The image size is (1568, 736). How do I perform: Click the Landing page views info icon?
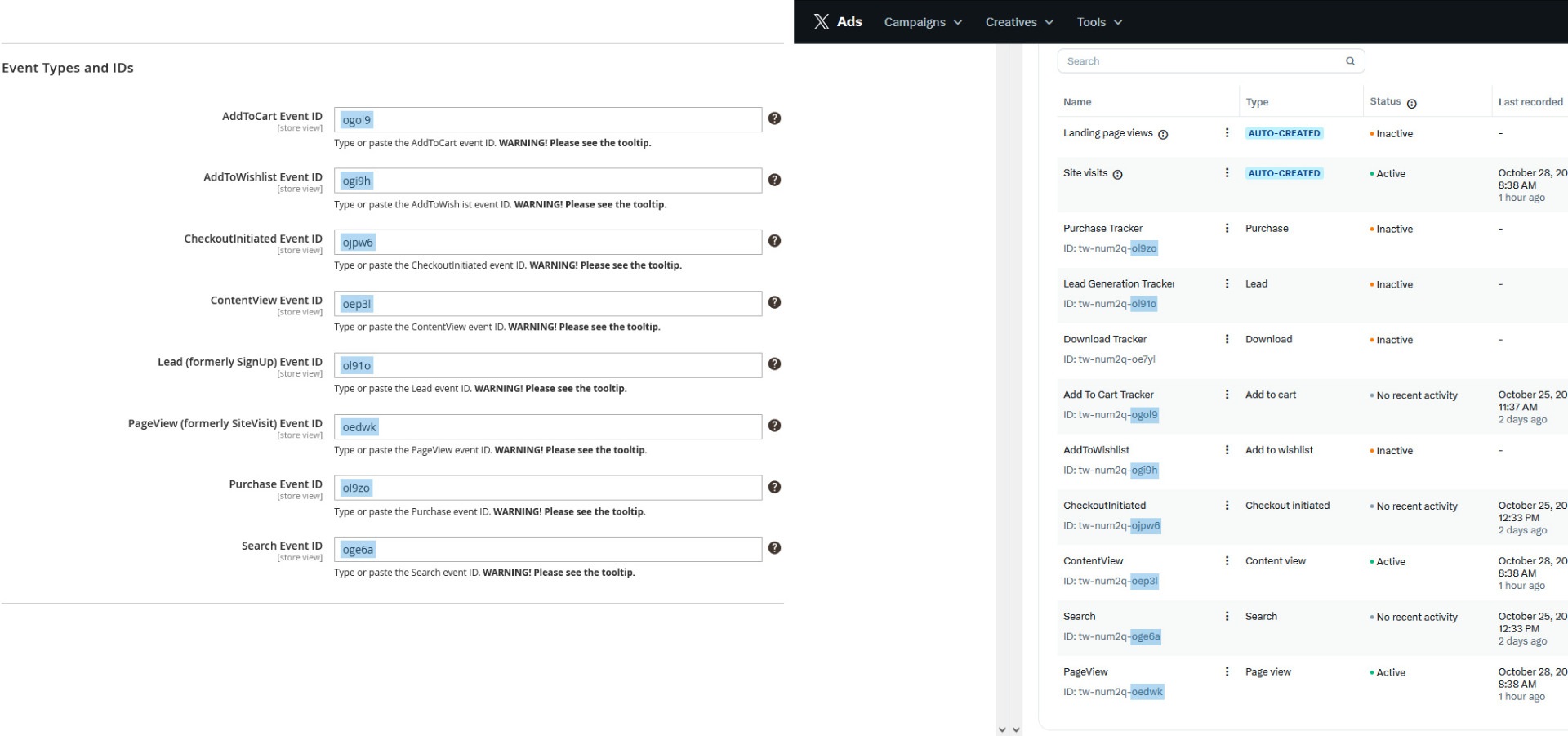pos(1163,135)
